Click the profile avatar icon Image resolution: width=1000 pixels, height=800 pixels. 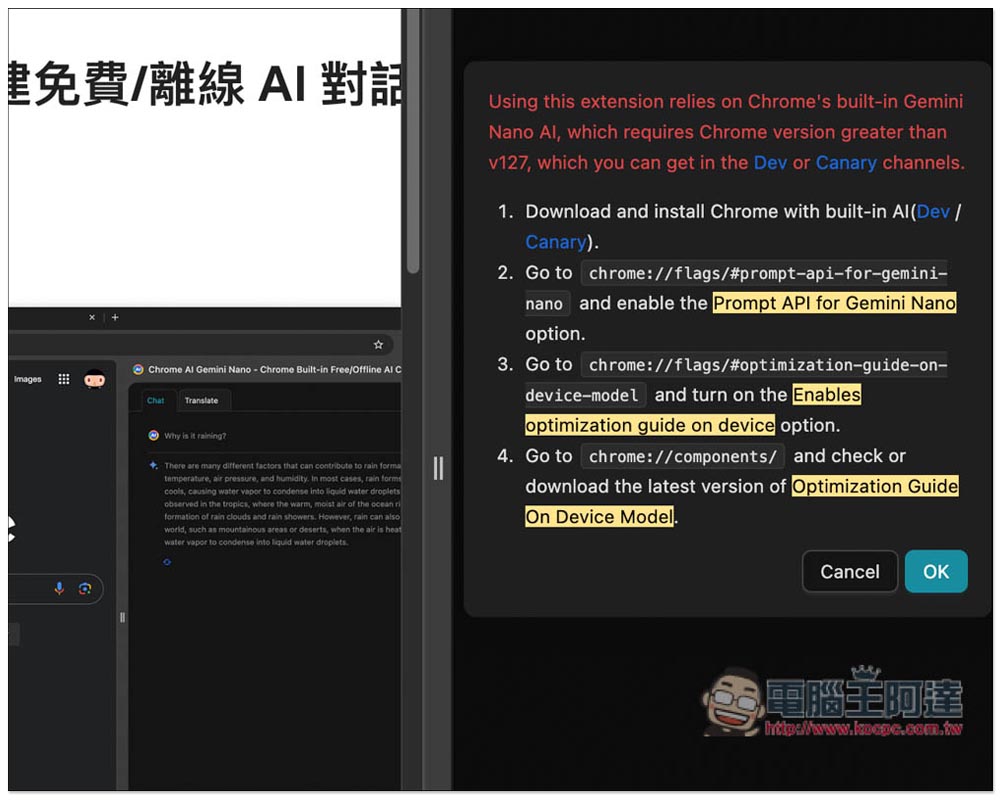(94, 379)
